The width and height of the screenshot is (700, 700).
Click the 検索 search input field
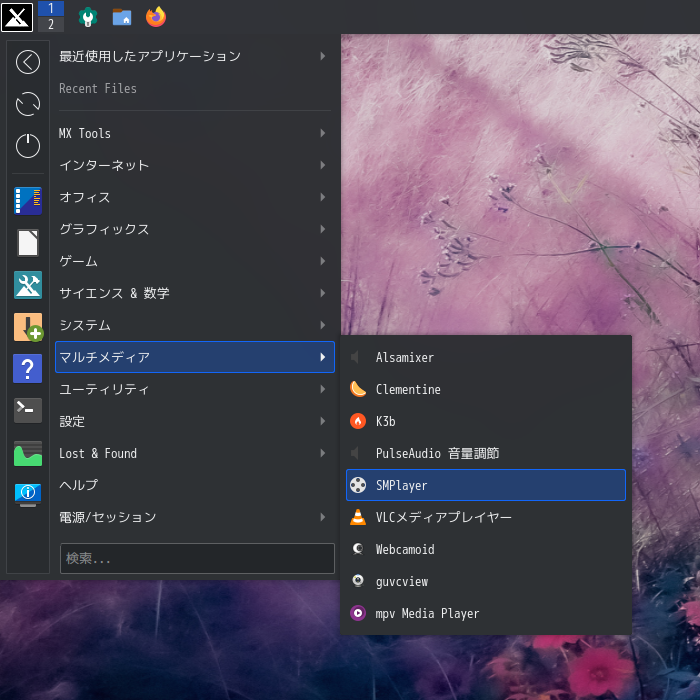(x=197, y=558)
